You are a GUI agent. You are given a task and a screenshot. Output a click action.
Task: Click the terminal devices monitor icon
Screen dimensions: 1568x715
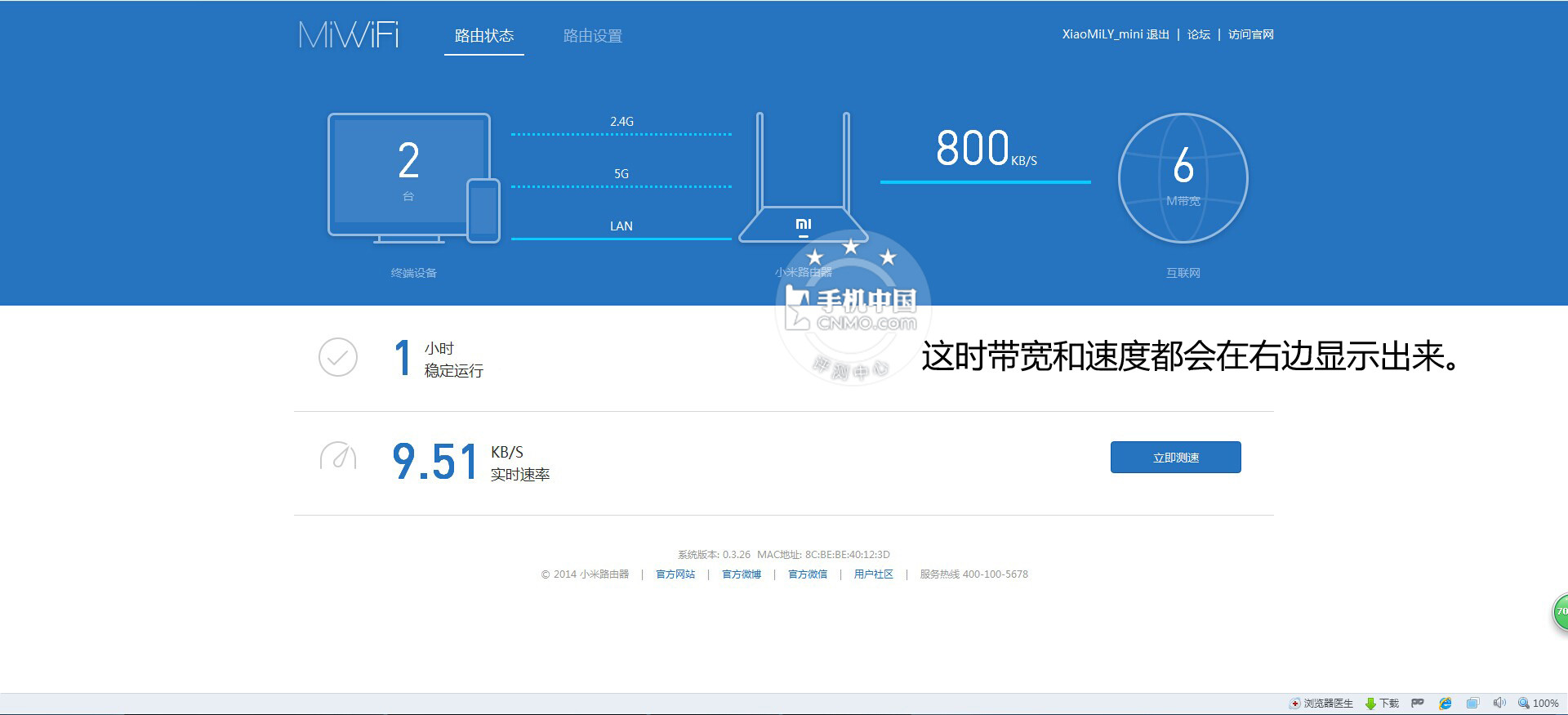pos(409,177)
